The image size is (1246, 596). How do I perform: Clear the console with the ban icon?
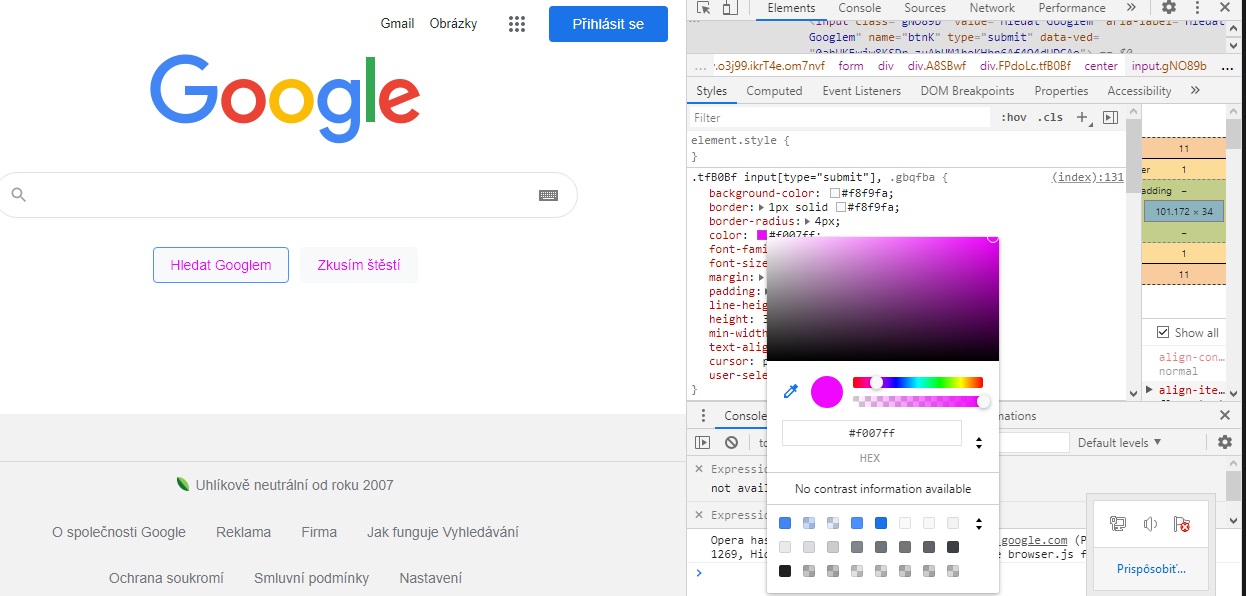pos(731,442)
